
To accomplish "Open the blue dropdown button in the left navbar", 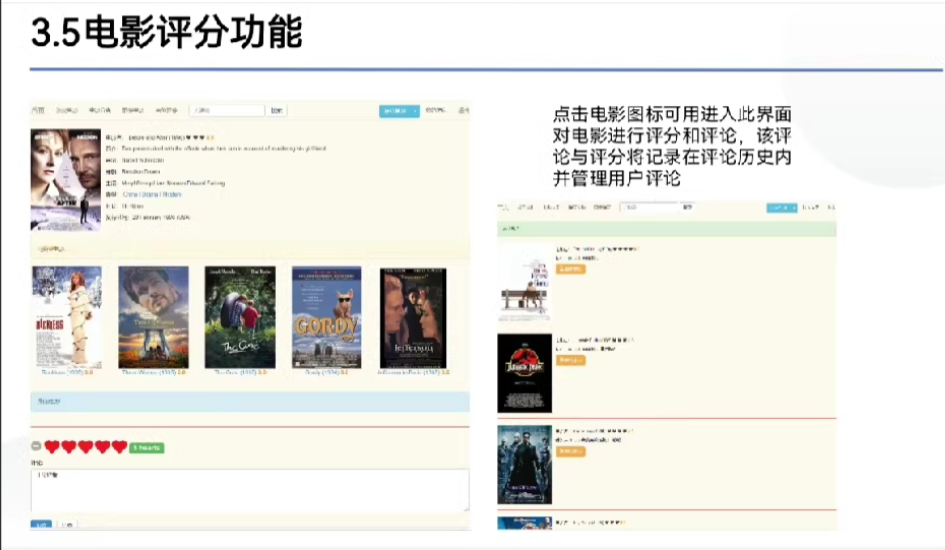I will 399,111.
